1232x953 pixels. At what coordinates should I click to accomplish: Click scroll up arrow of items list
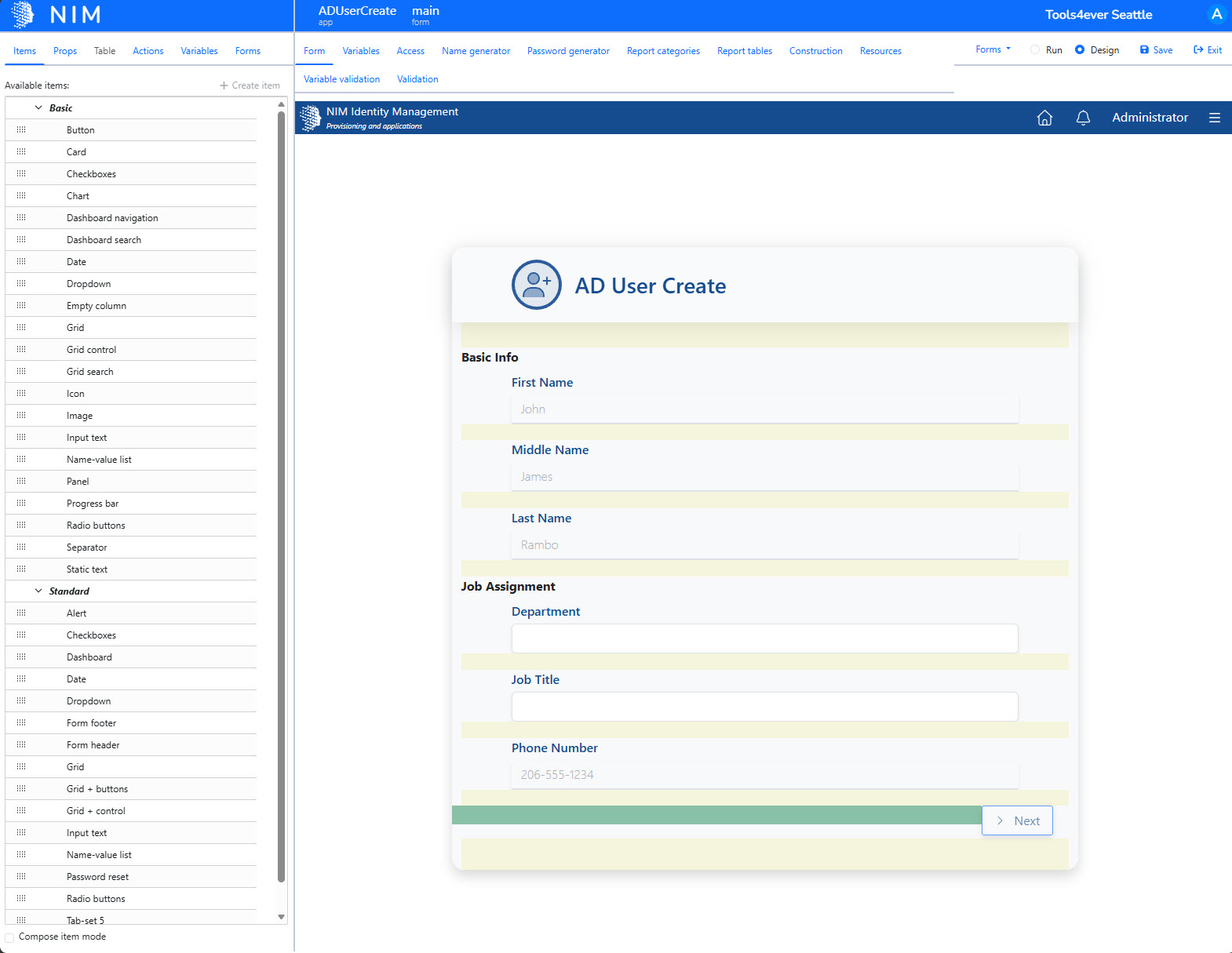(281, 104)
